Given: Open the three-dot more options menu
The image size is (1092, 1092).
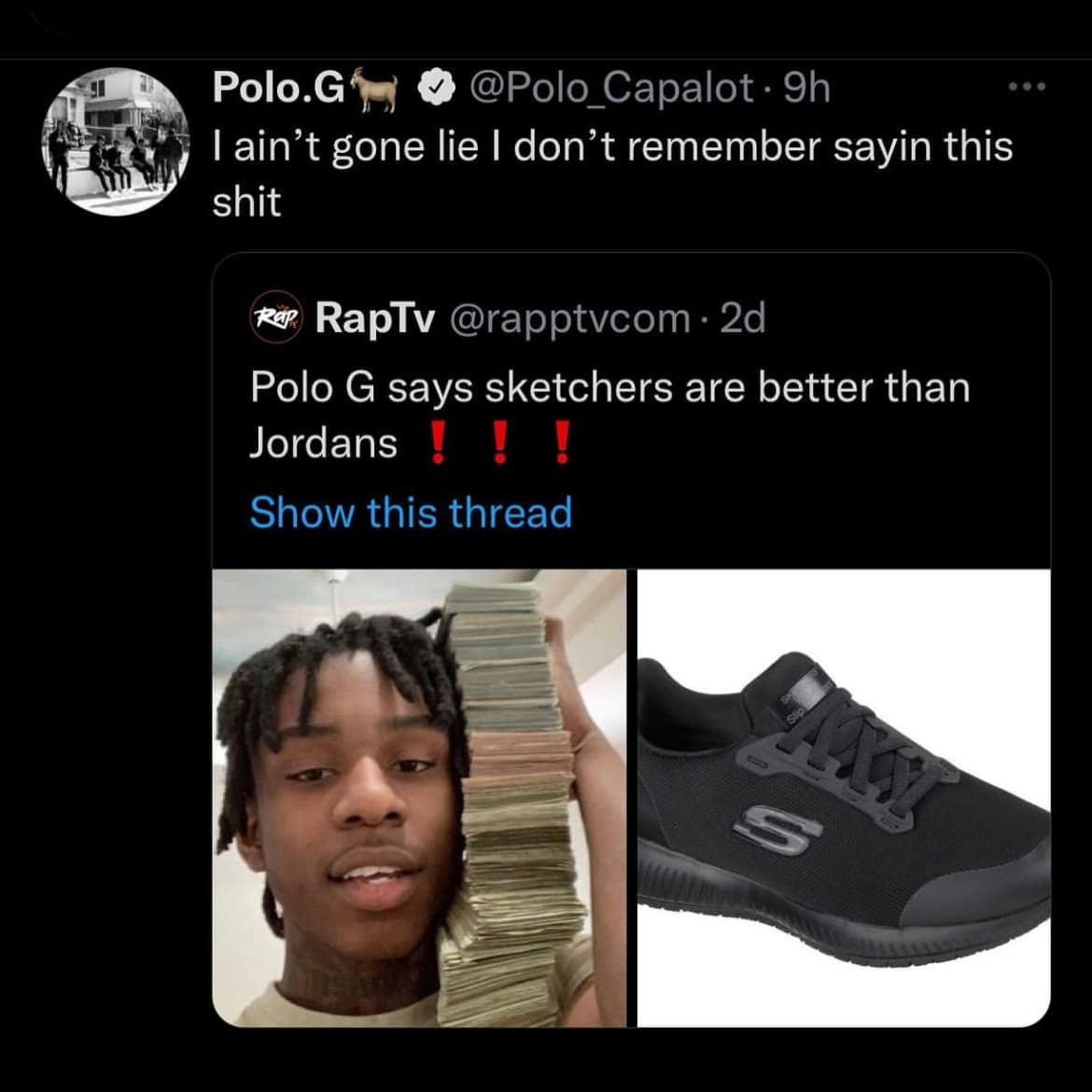Looking at the screenshot, I should pyautogui.click(x=1028, y=87).
